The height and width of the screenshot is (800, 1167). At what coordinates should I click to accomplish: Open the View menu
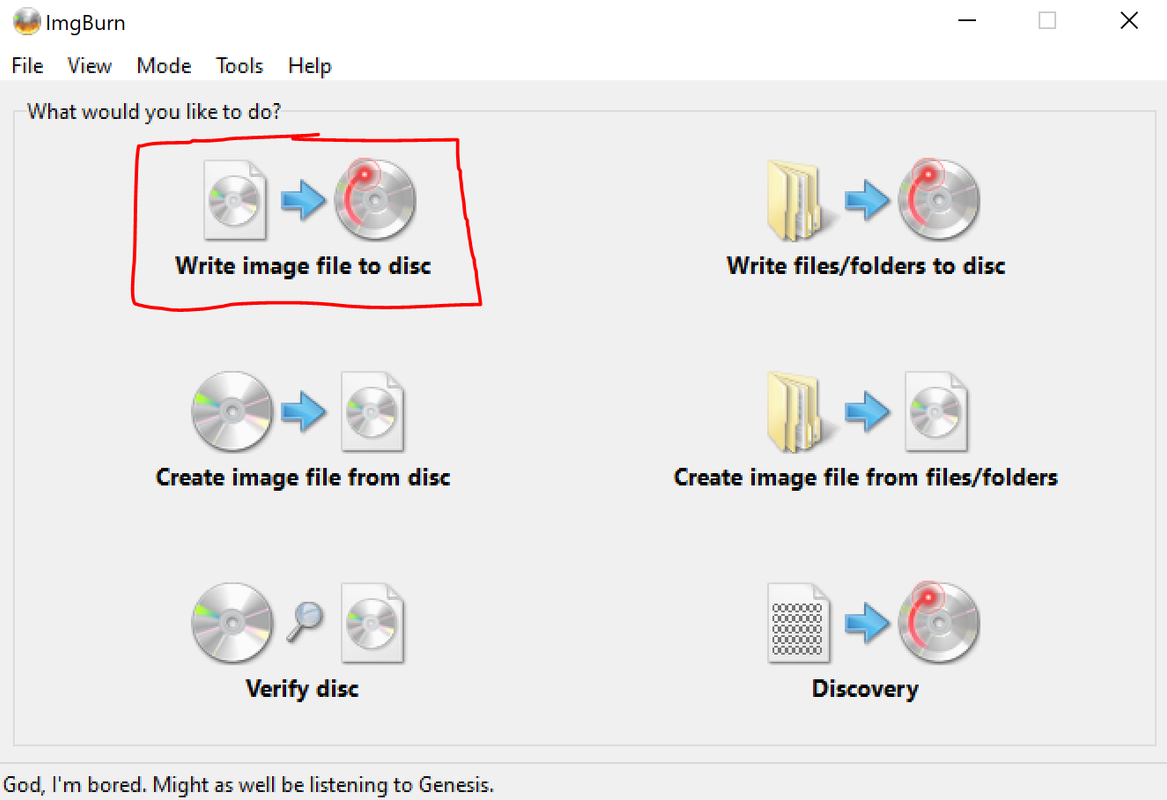[x=89, y=65]
